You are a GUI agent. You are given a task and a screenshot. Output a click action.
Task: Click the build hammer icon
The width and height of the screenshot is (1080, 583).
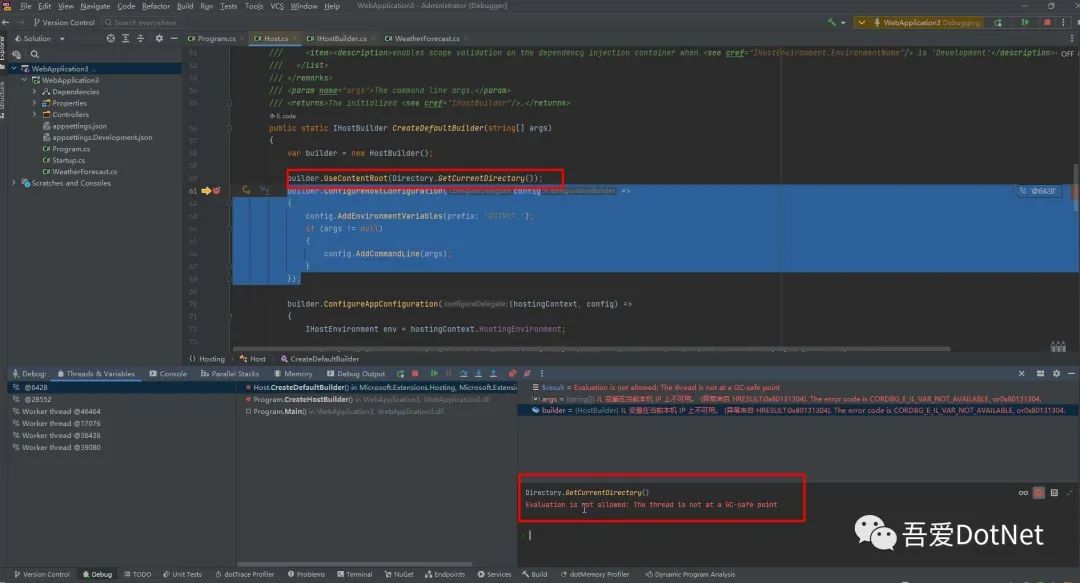click(x=832, y=22)
